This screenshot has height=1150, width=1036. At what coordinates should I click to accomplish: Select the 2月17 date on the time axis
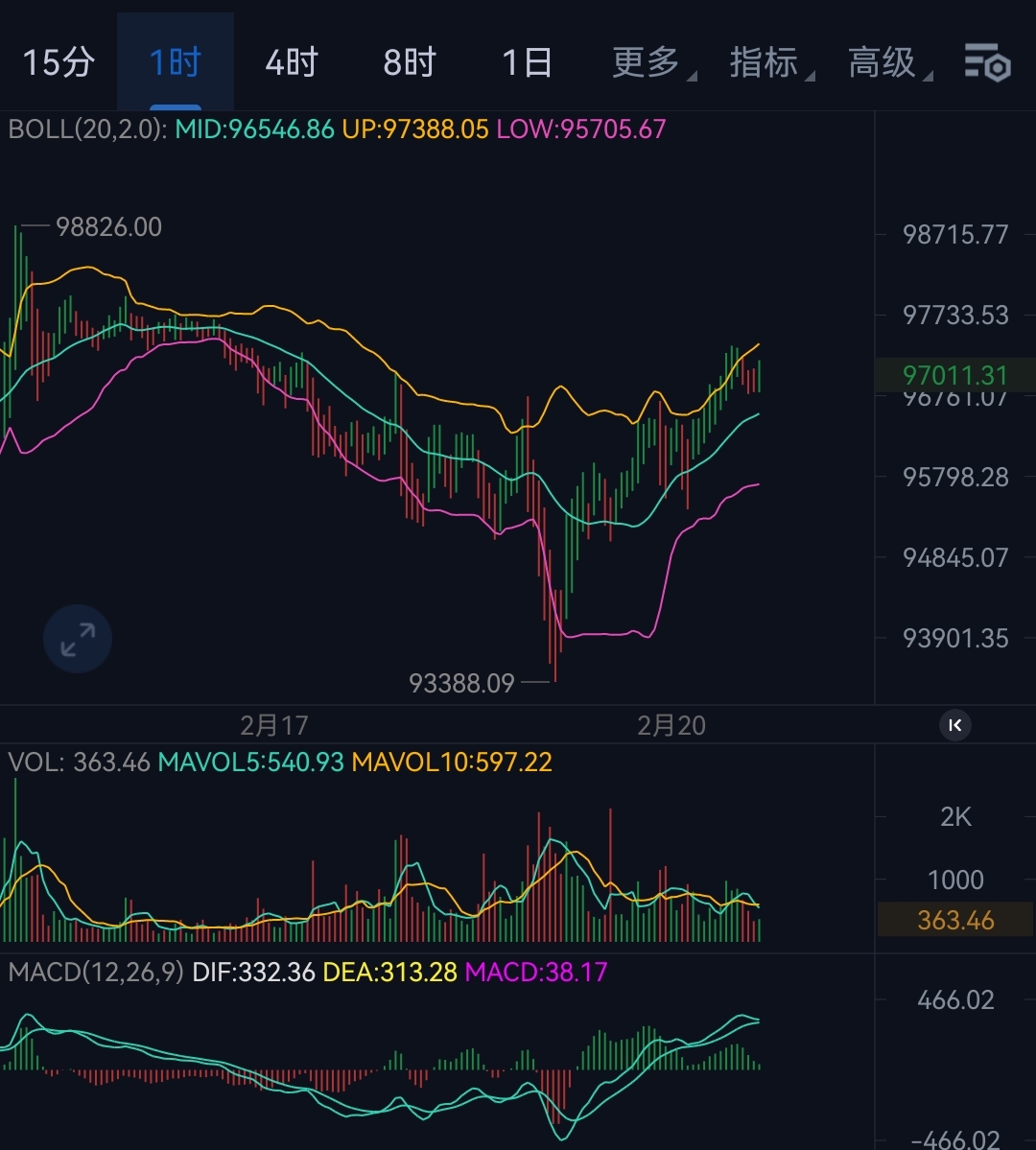[273, 725]
